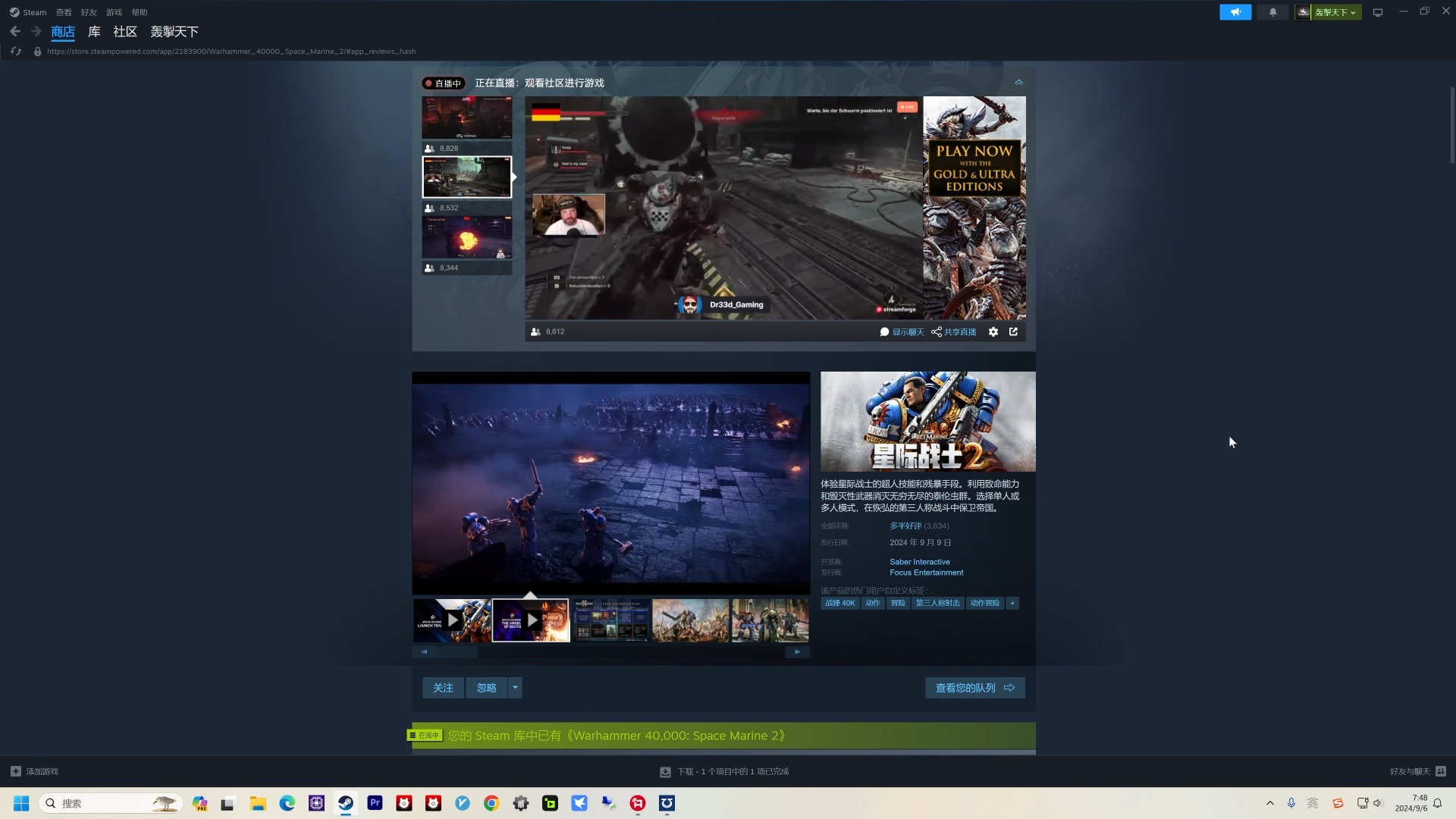Image resolution: width=1456 pixels, height=819 pixels.
Task: Open the 游戏 menu
Action: [114, 12]
